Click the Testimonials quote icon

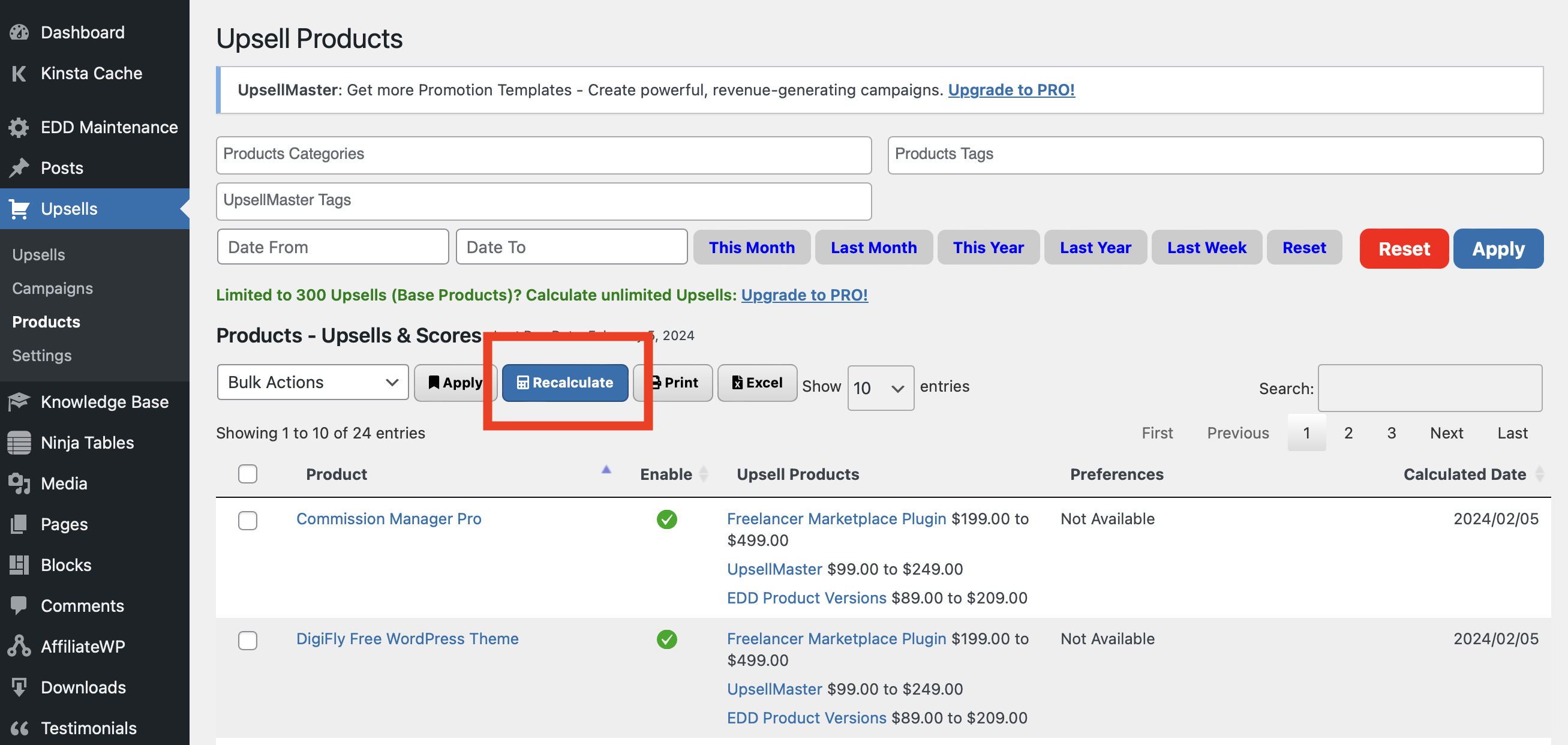pos(19,728)
